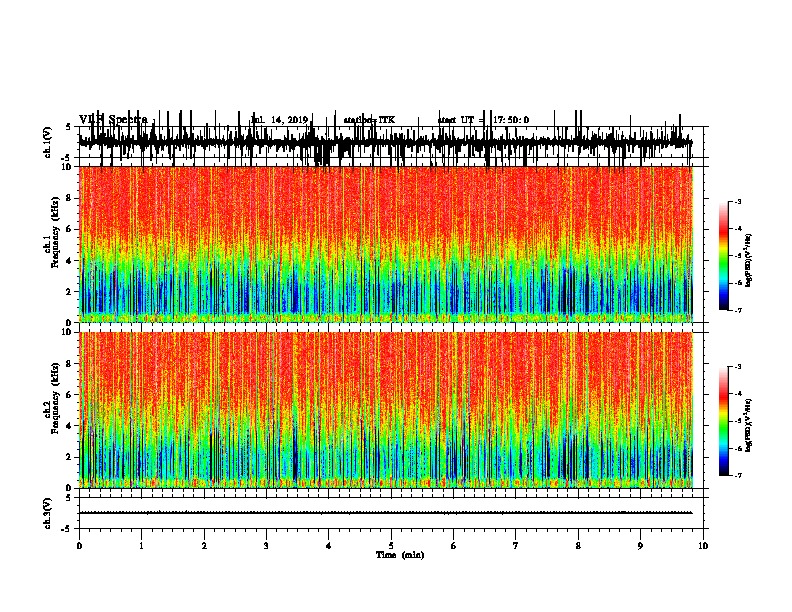This screenshot has width=792, height=612.
Task: Click the ch.2 spectrogram color bar
Action: [724, 421]
